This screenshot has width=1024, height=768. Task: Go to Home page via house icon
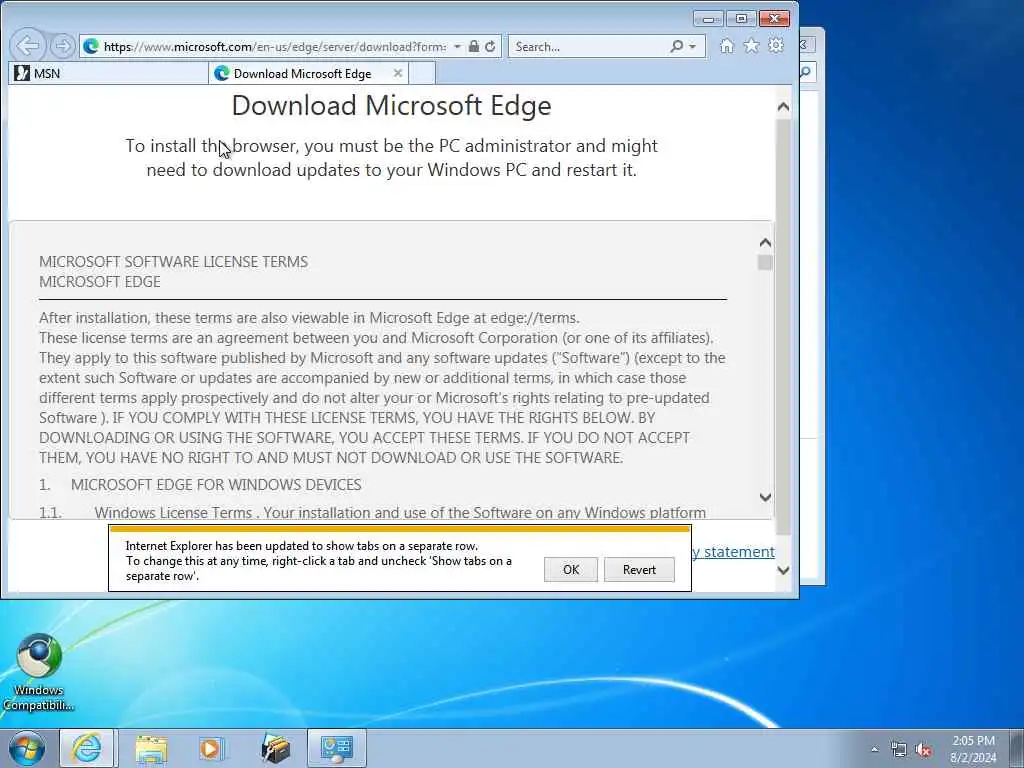[x=726, y=46]
